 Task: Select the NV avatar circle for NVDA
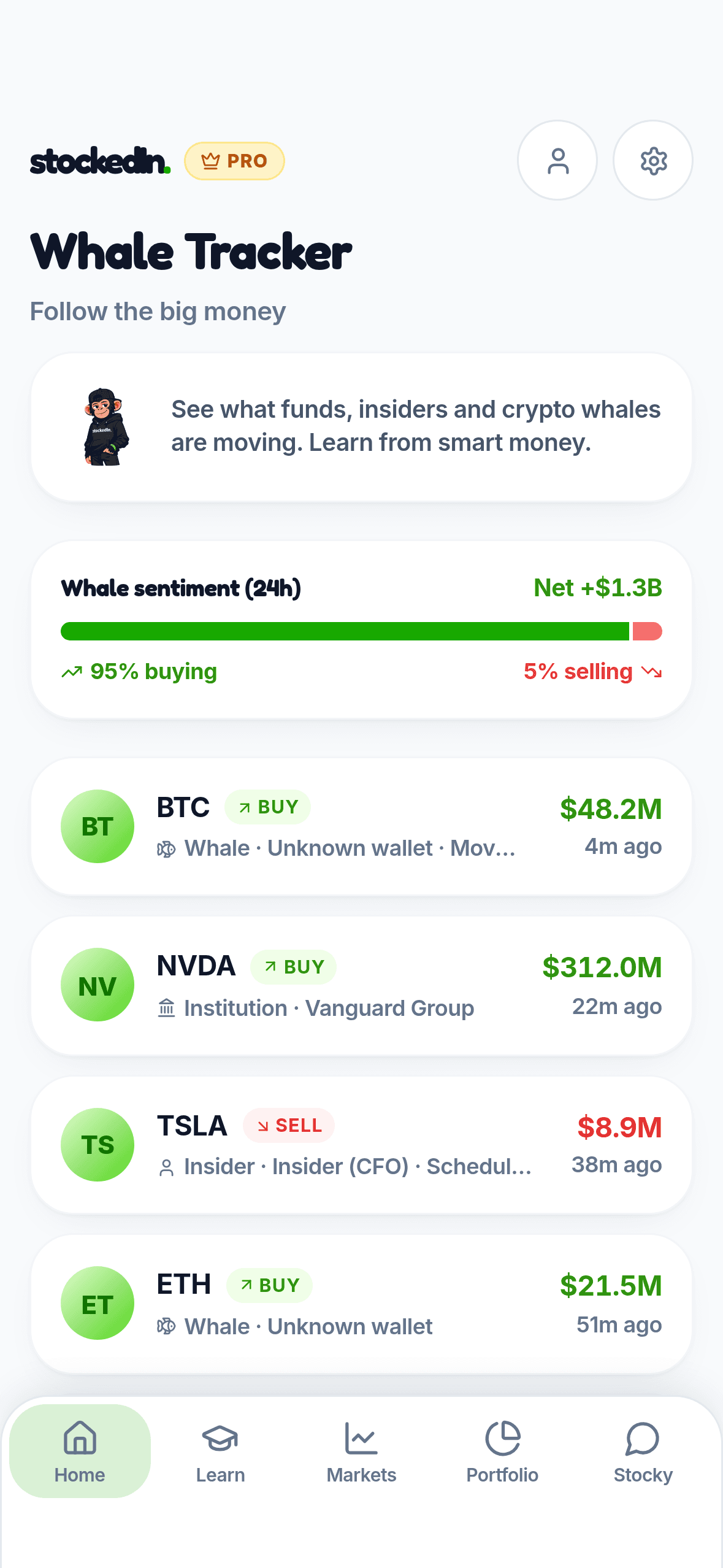98,985
